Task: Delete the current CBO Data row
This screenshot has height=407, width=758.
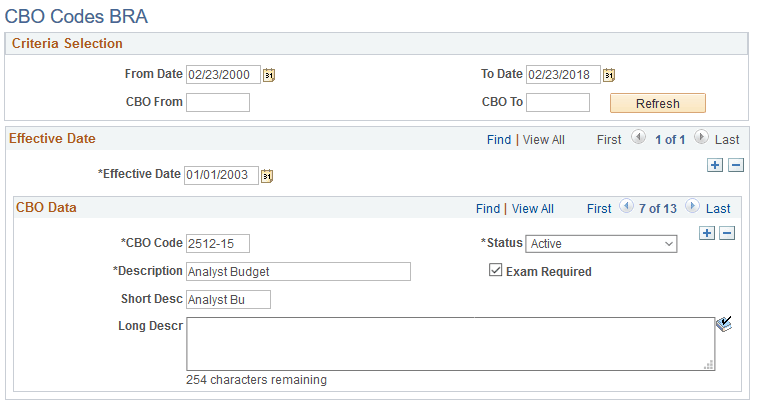Action: click(727, 233)
